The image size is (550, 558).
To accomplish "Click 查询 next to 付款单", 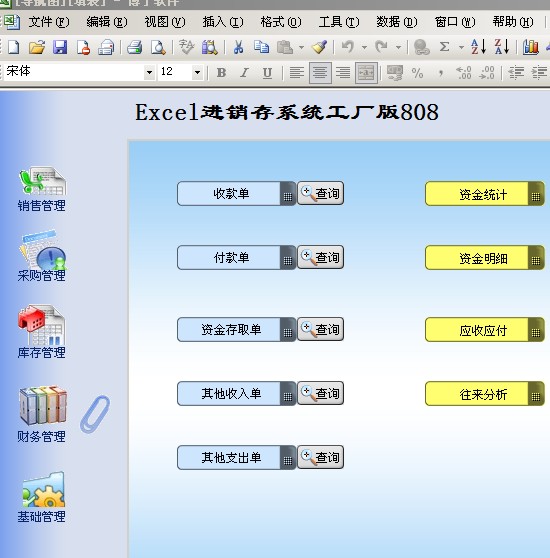I will point(321,257).
